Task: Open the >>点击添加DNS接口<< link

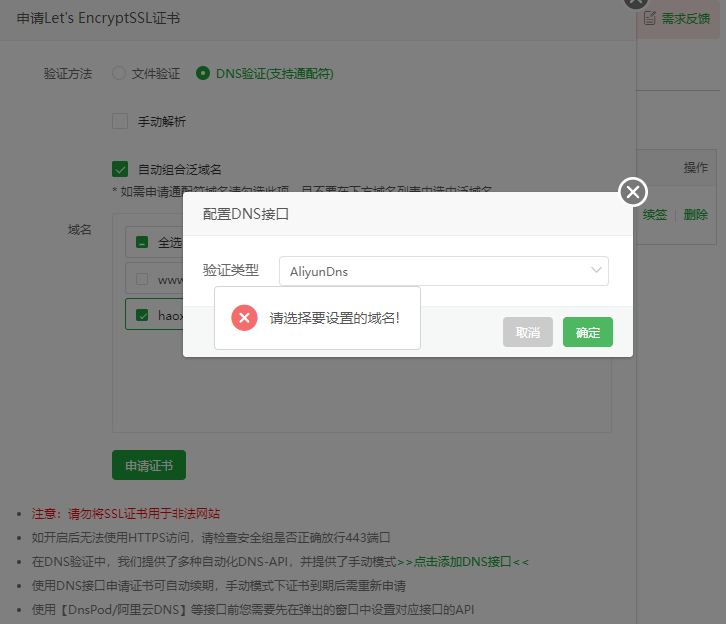Action: point(463,562)
